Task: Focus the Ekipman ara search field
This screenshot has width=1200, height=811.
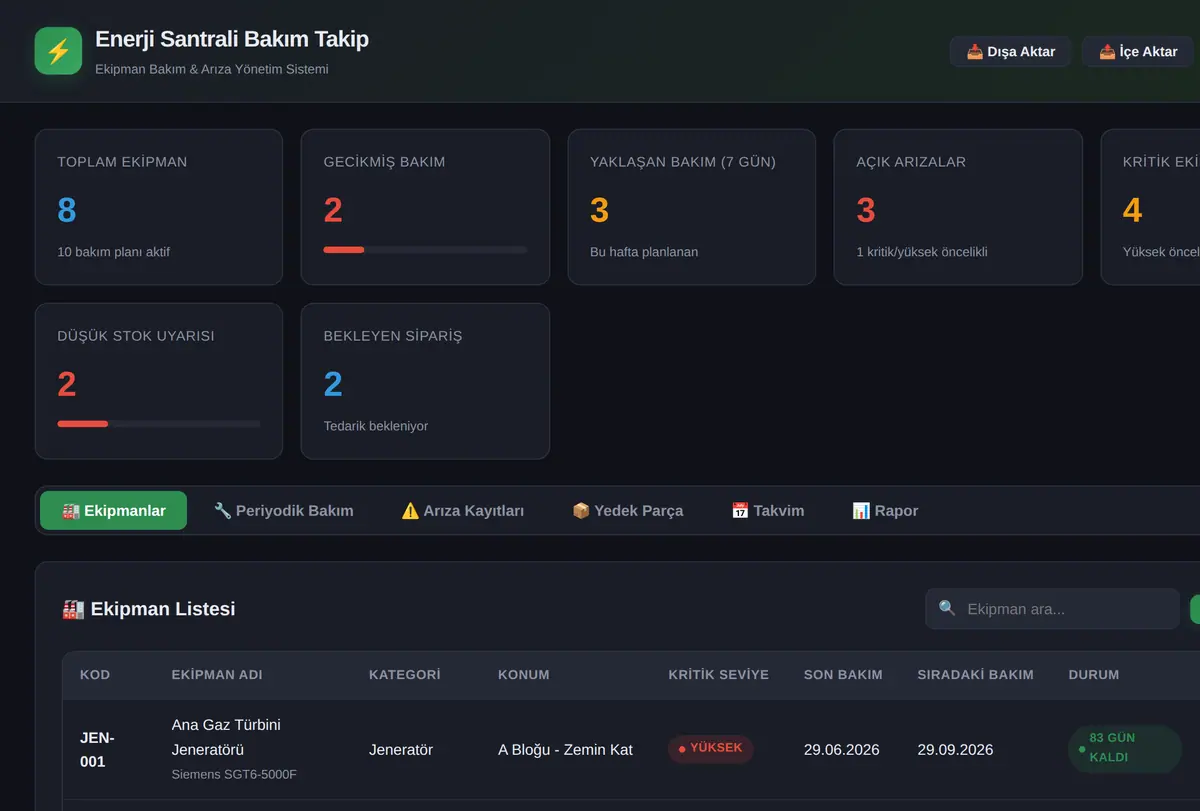Action: click(1052, 609)
